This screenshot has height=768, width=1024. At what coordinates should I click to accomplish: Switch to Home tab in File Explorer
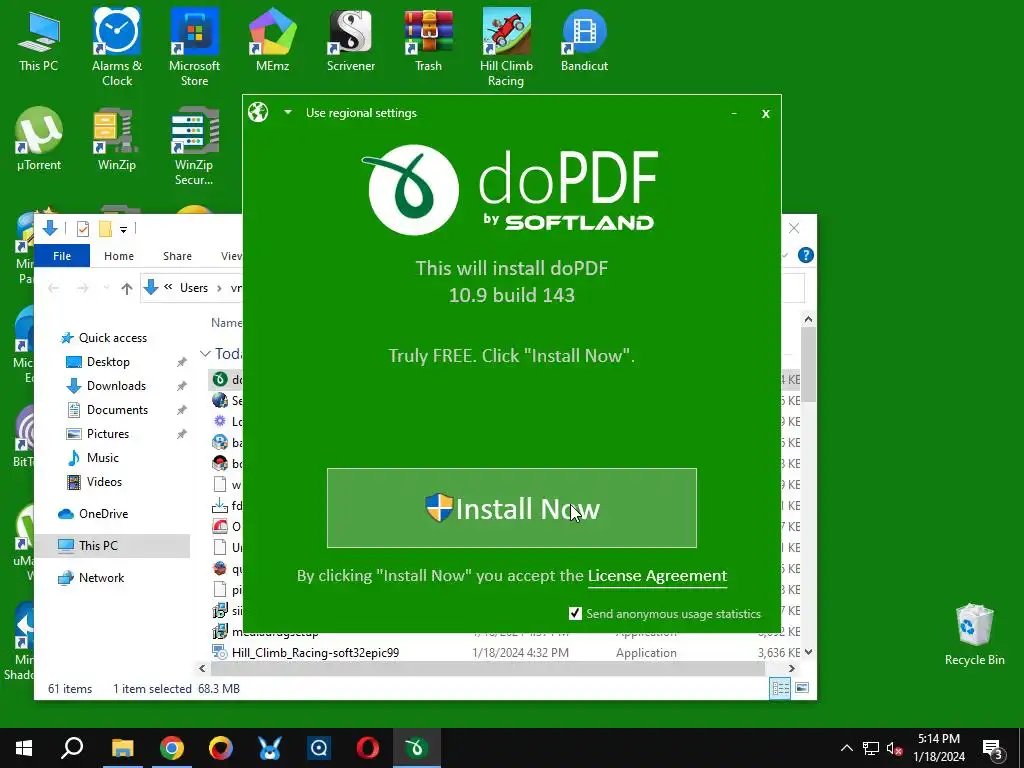point(119,256)
